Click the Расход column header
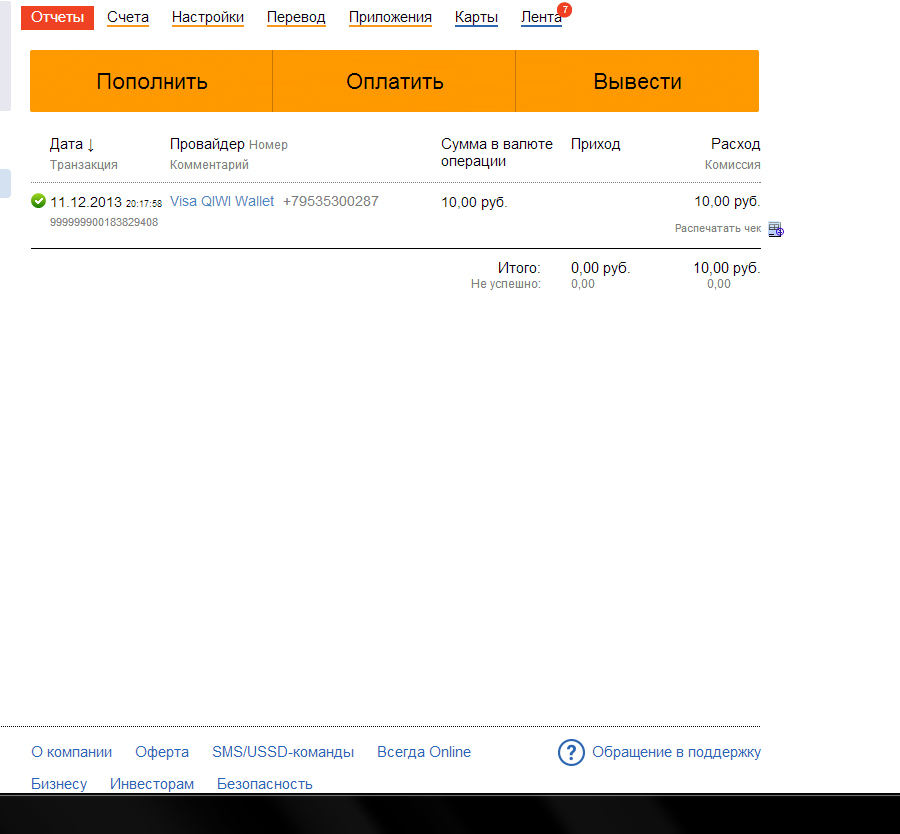The width and height of the screenshot is (900, 834). [735, 144]
